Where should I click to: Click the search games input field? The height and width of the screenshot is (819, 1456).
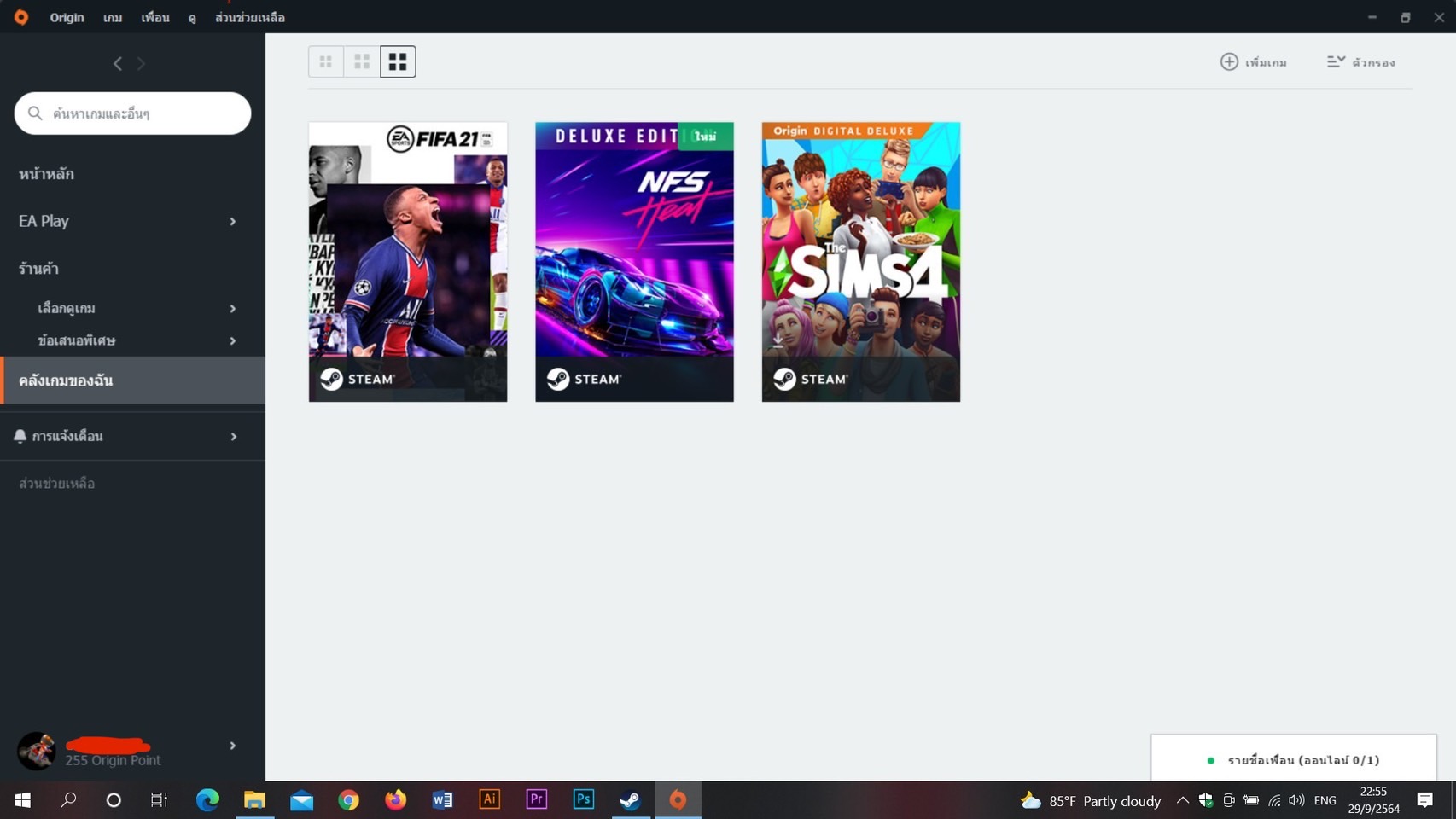coord(132,113)
